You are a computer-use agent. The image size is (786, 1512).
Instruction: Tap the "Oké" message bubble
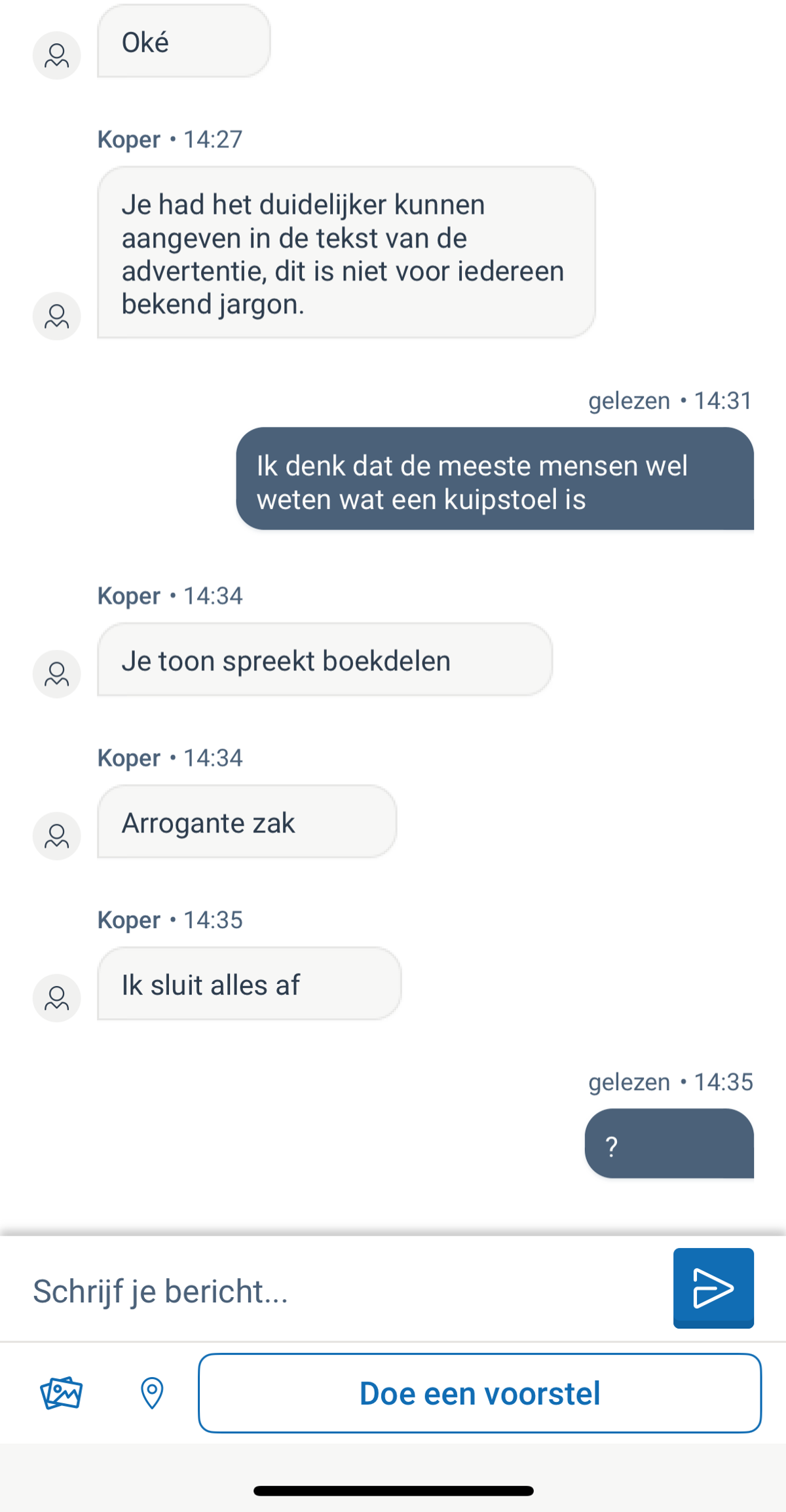[x=183, y=42]
